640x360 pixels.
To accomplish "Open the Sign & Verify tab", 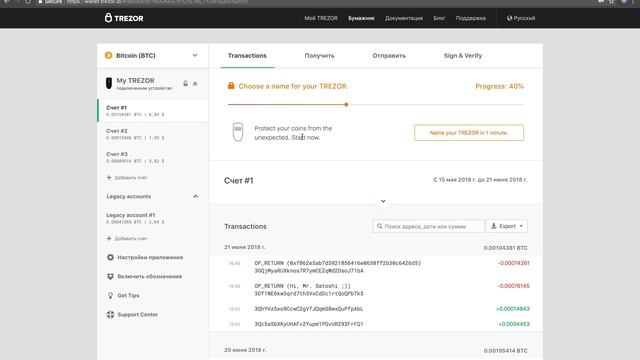I will (x=463, y=56).
